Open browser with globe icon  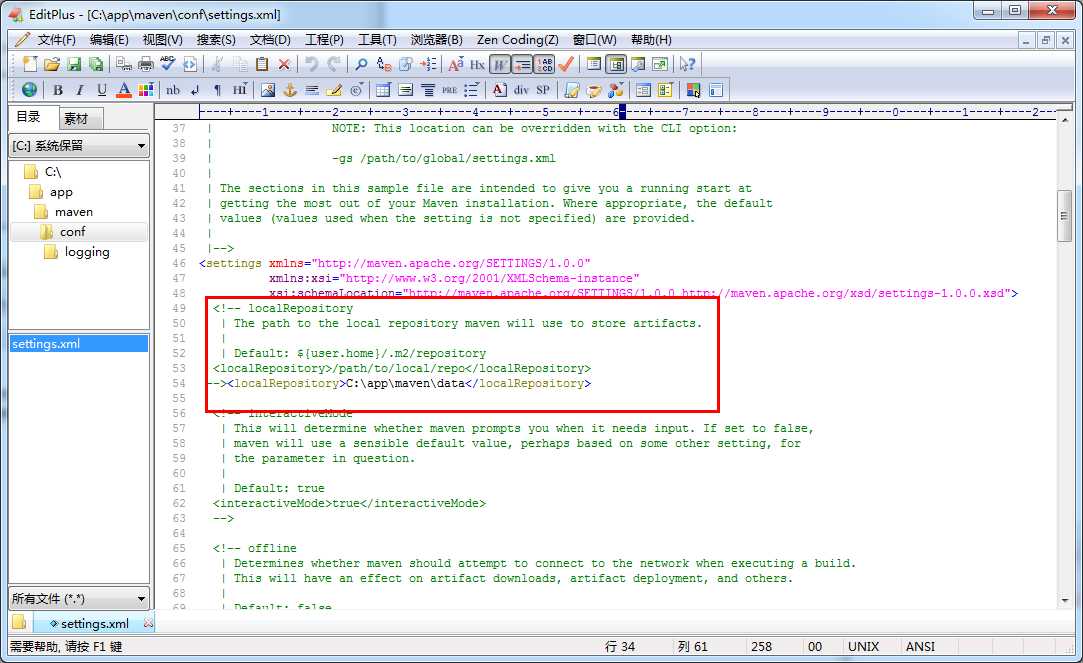[30, 90]
